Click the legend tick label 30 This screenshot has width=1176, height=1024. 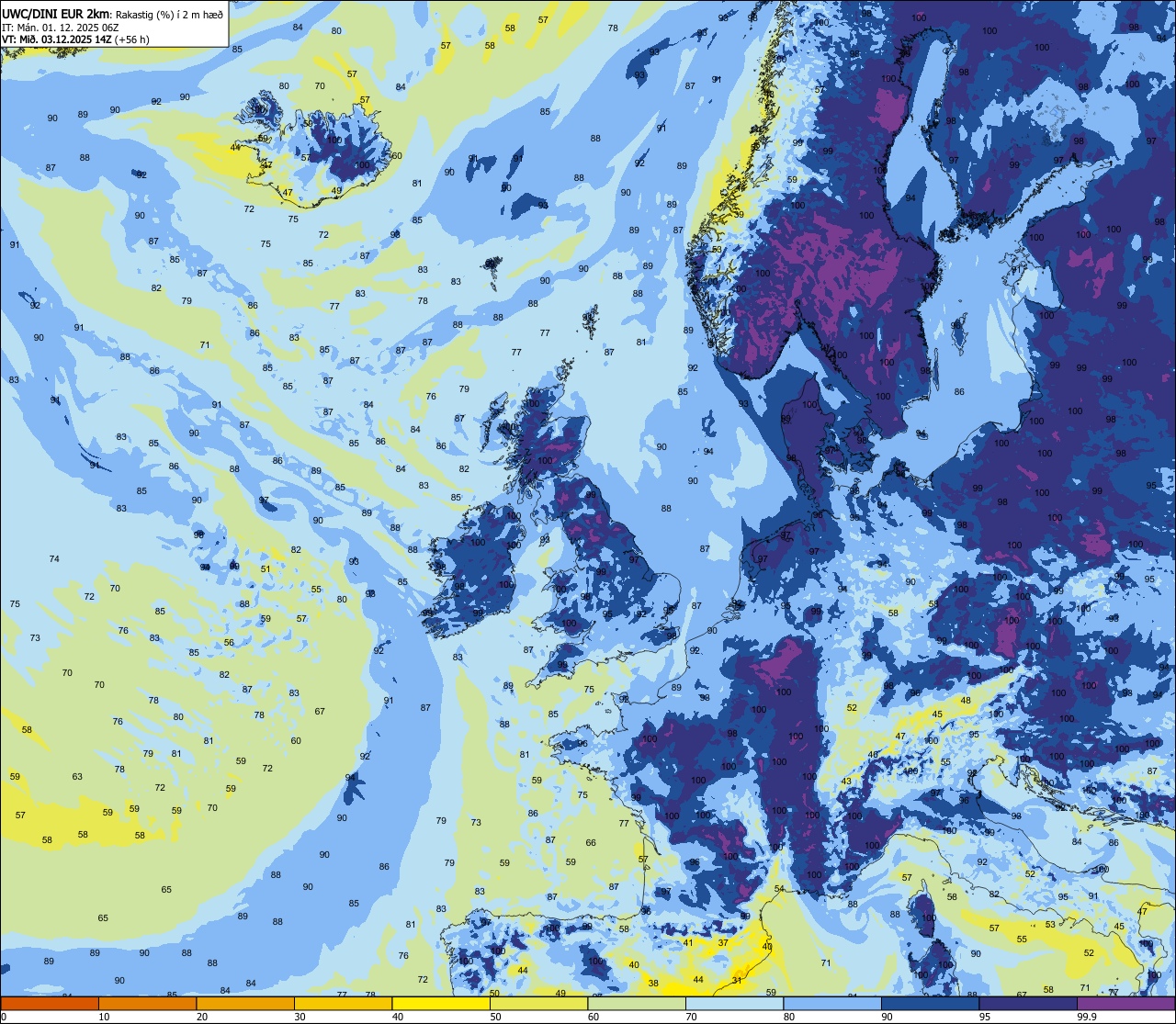pyautogui.click(x=300, y=1017)
